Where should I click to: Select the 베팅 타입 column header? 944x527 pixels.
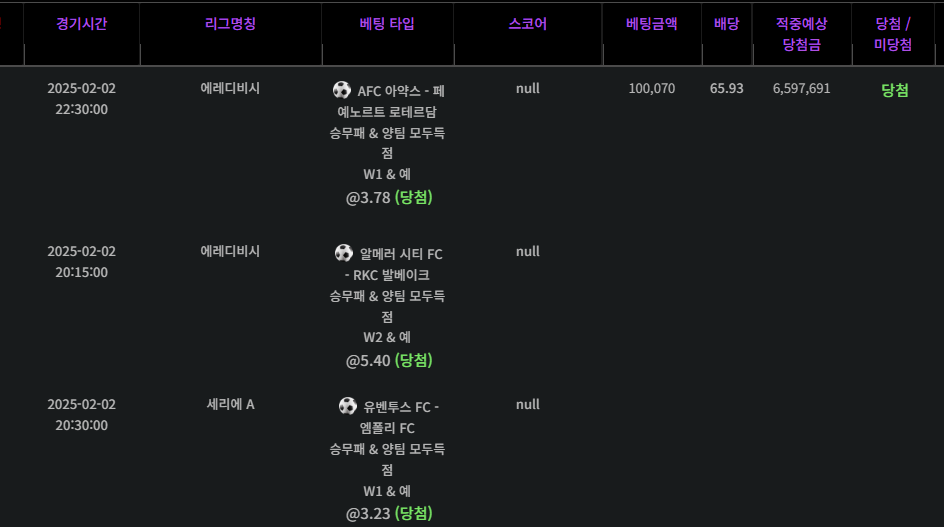coord(387,23)
